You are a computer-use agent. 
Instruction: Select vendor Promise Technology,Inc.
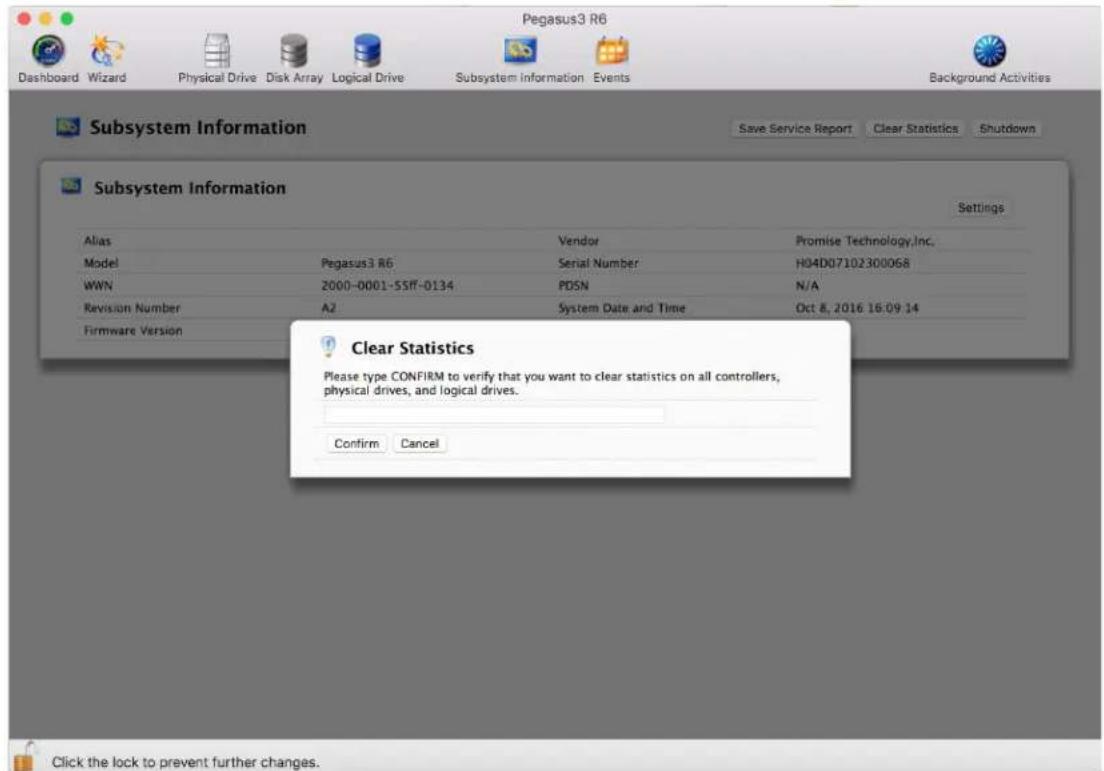click(x=865, y=241)
